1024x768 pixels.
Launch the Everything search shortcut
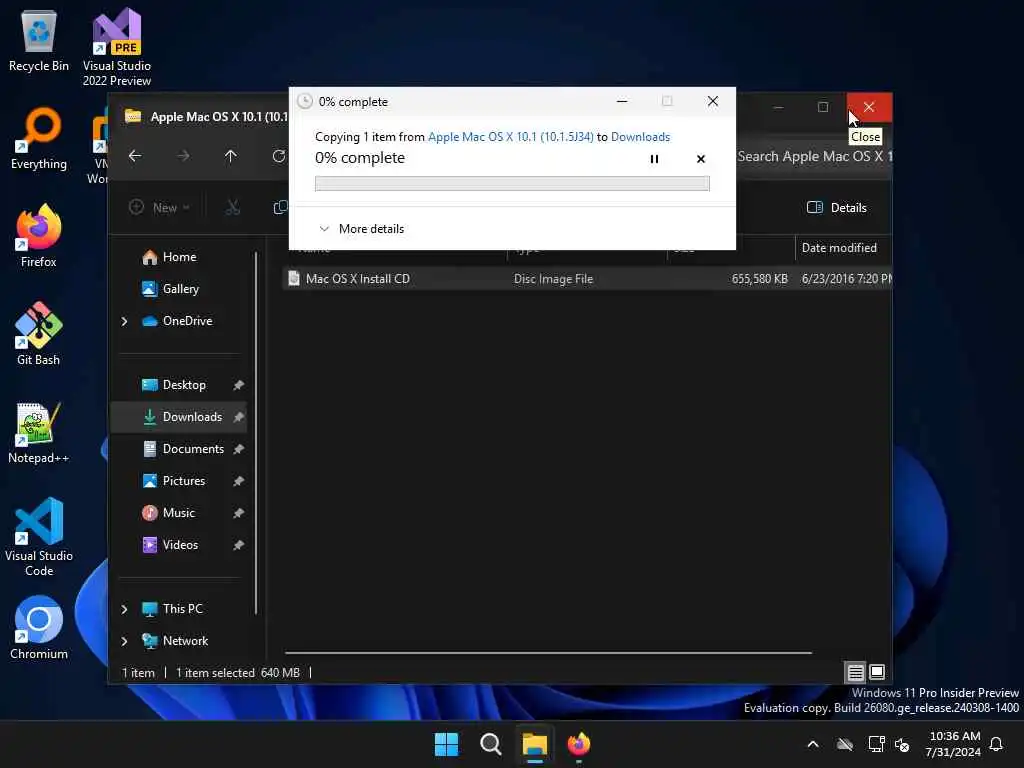coord(39,138)
